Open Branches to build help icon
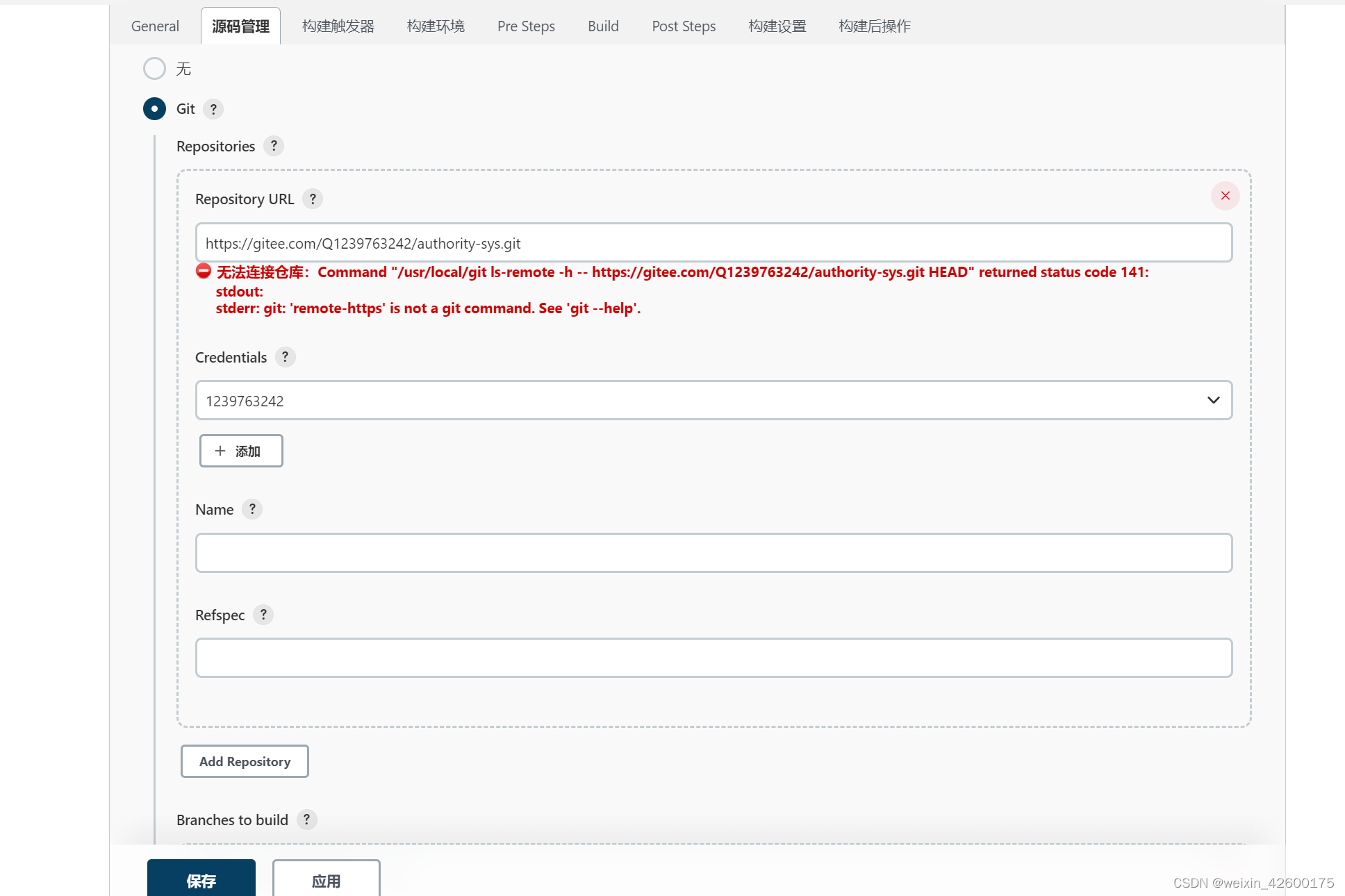The width and height of the screenshot is (1345, 896). pyautogui.click(x=306, y=820)
